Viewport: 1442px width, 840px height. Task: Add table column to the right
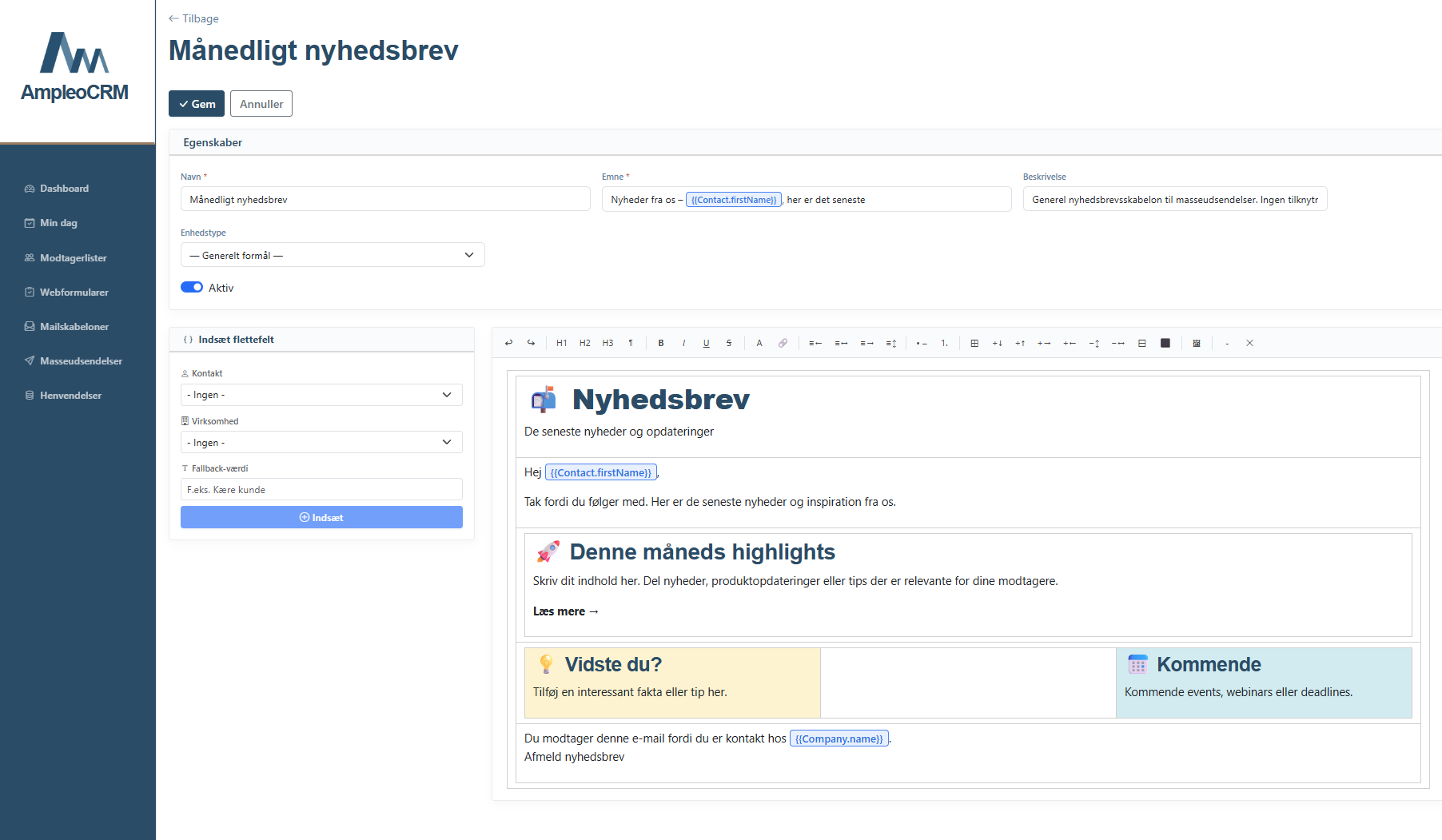coord(1044,343)
